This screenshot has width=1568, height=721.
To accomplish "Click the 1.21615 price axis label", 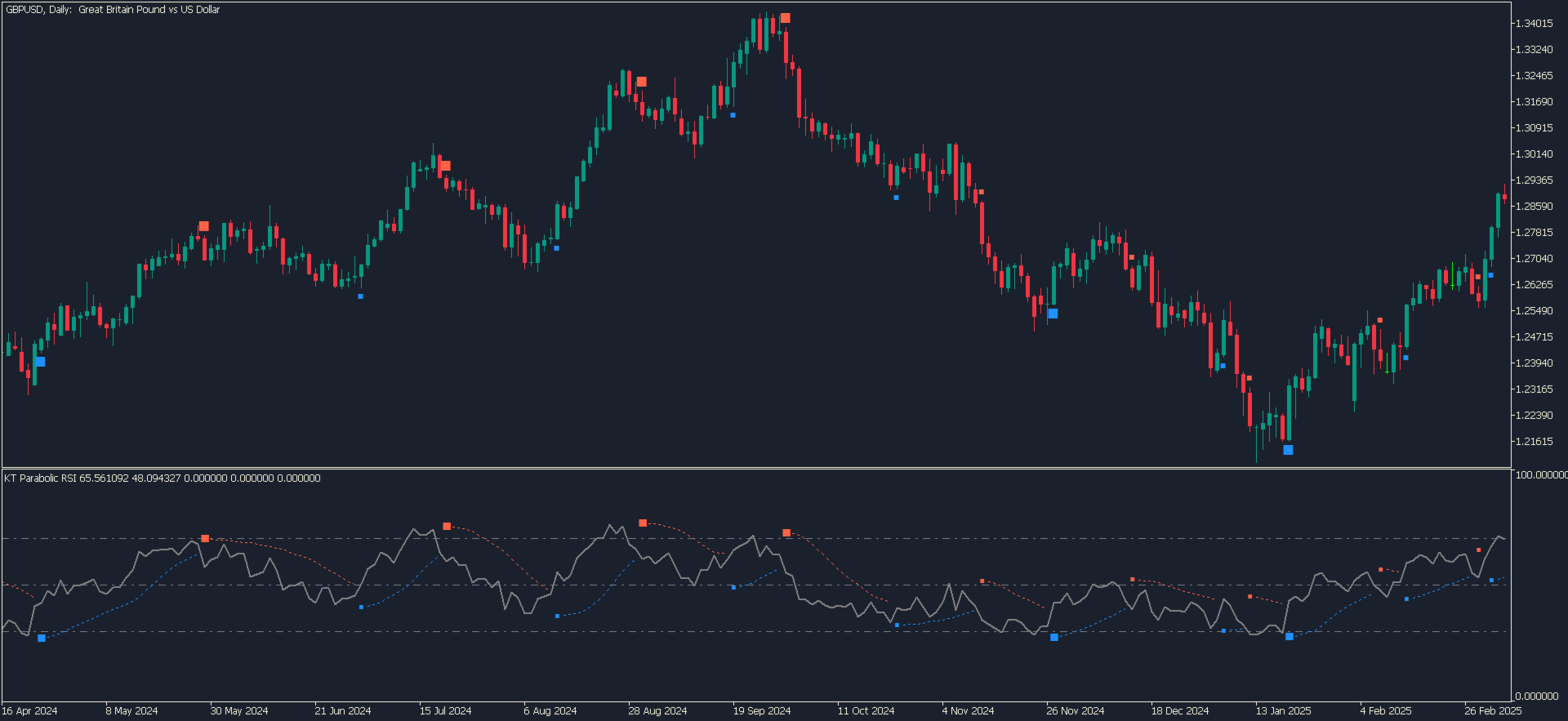I will click(x=1534, y=442).
